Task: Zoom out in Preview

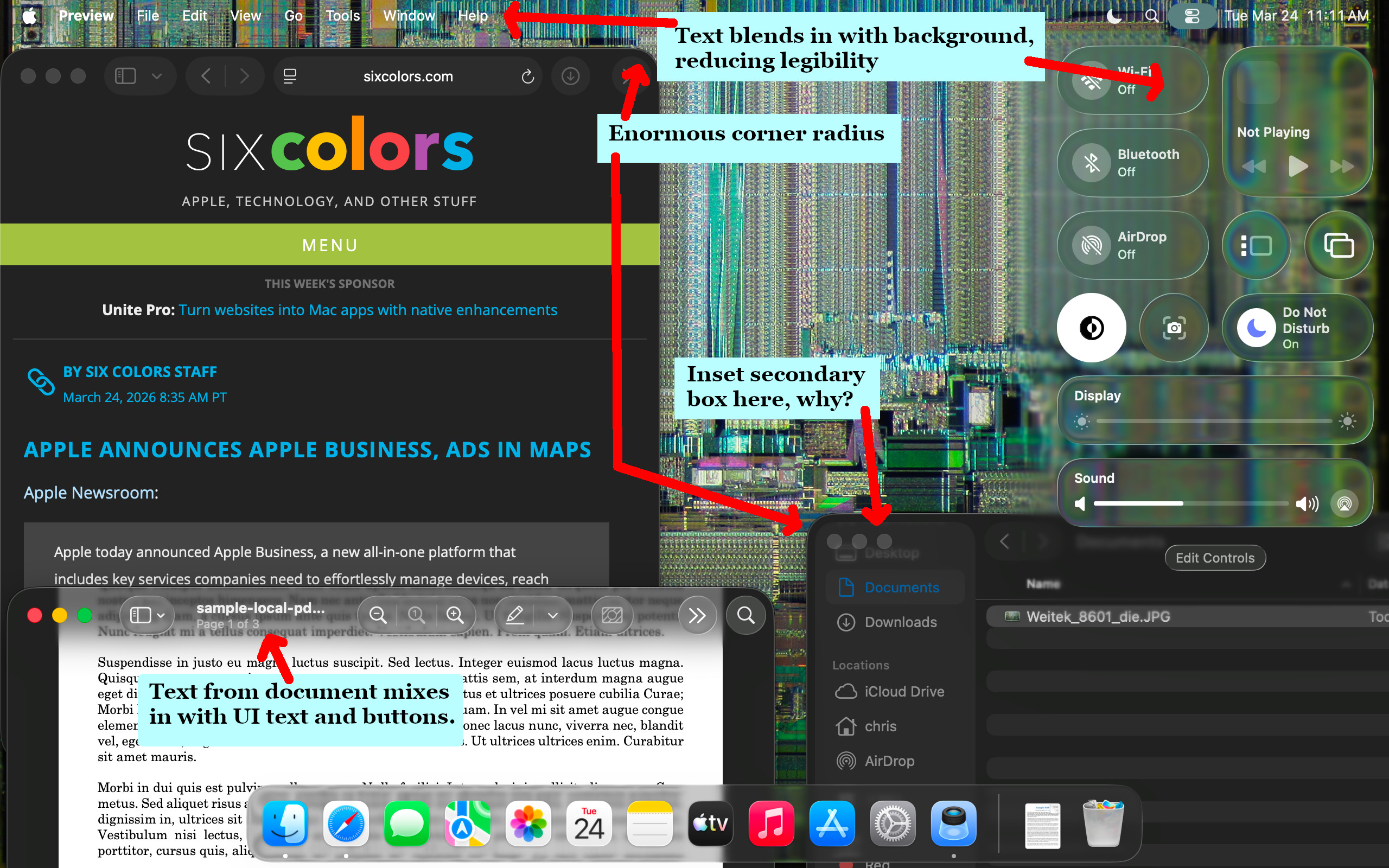Action: tap(378, 615)
